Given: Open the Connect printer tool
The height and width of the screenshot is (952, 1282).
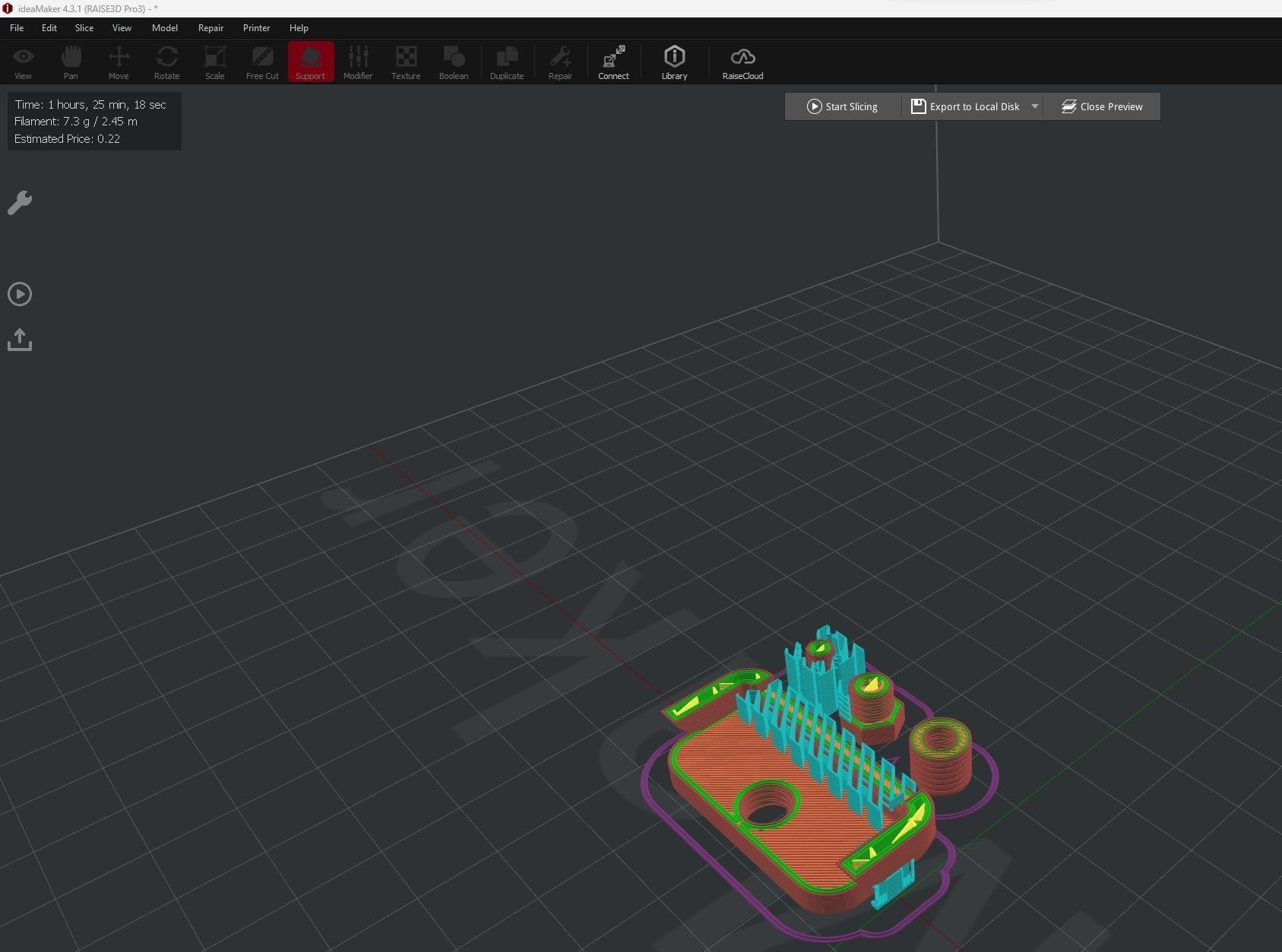Looking at the screenshot, I should (x=613, y=62).
